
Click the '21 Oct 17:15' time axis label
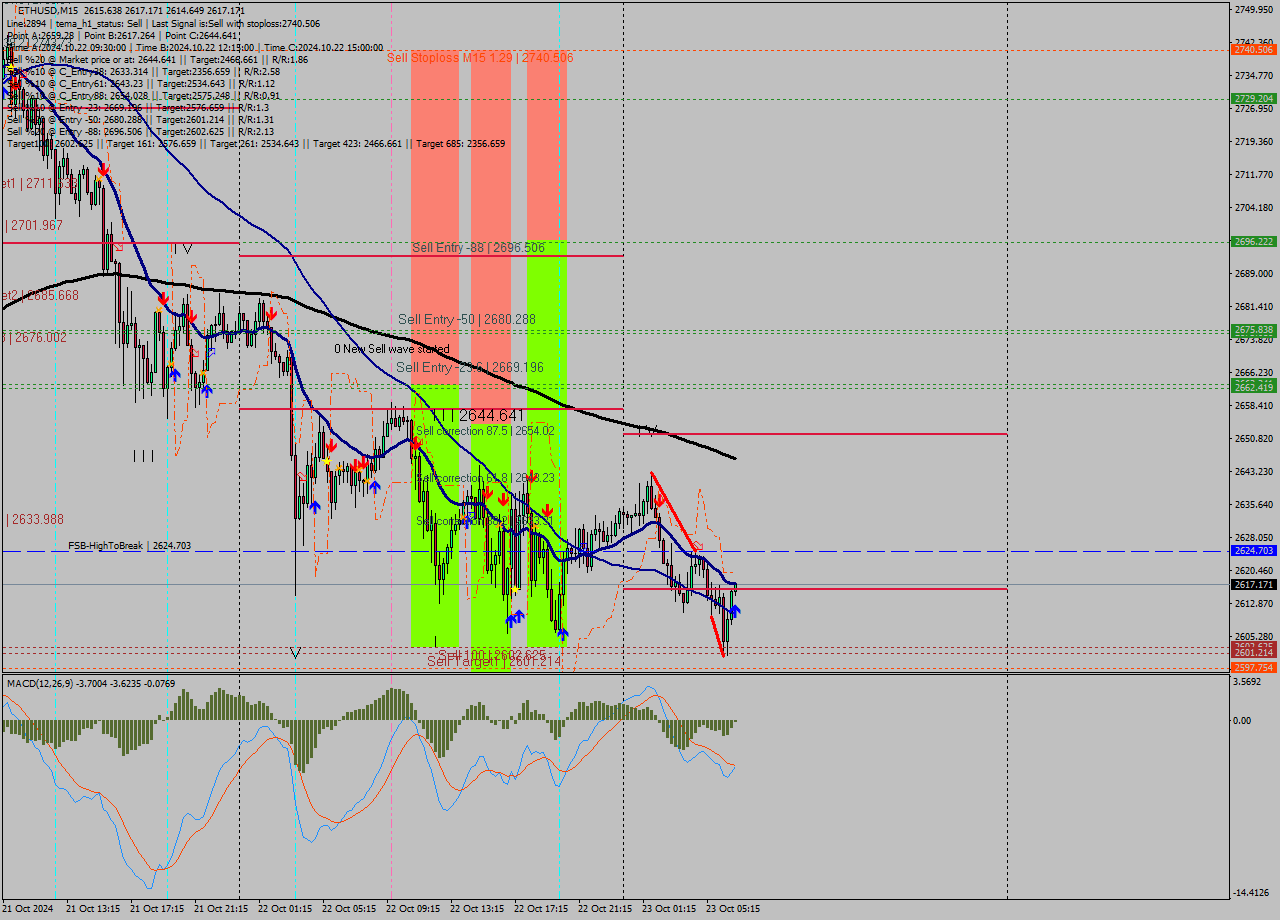pyautogui.click(x=157, y=909)
